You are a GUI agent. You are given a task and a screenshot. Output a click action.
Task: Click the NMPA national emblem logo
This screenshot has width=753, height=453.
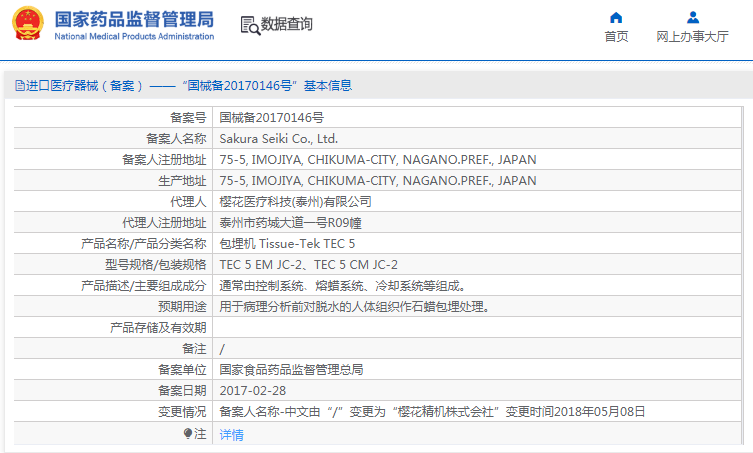point(27,24)
